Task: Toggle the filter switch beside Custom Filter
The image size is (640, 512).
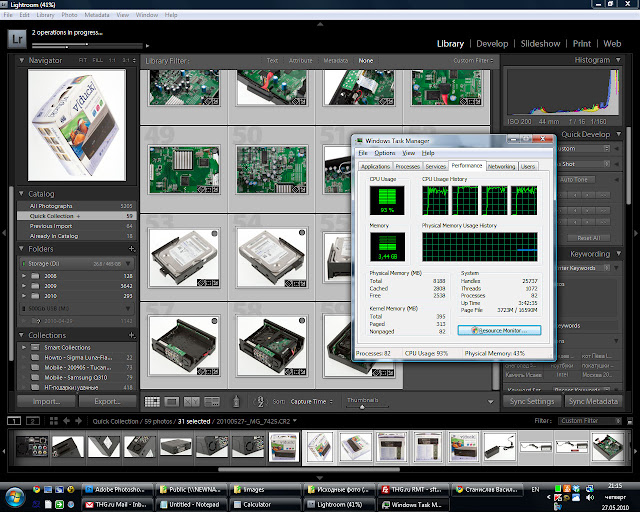Action: [630, 421]
